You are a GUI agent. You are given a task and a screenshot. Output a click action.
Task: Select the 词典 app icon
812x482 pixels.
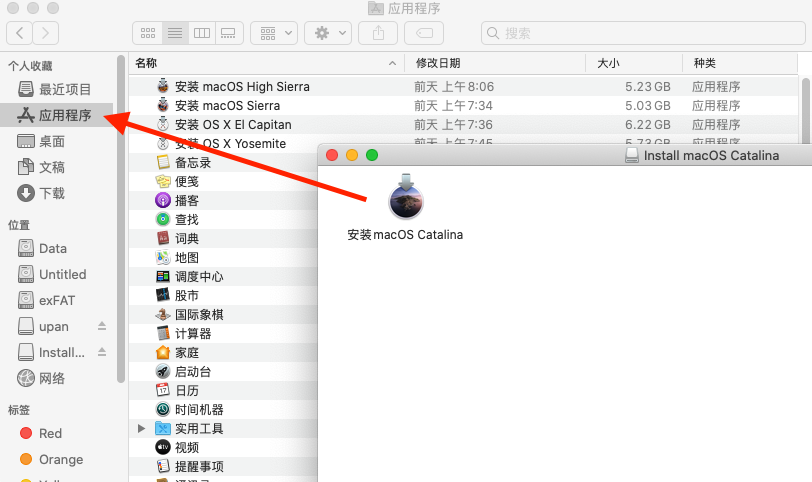coord(163,238)
